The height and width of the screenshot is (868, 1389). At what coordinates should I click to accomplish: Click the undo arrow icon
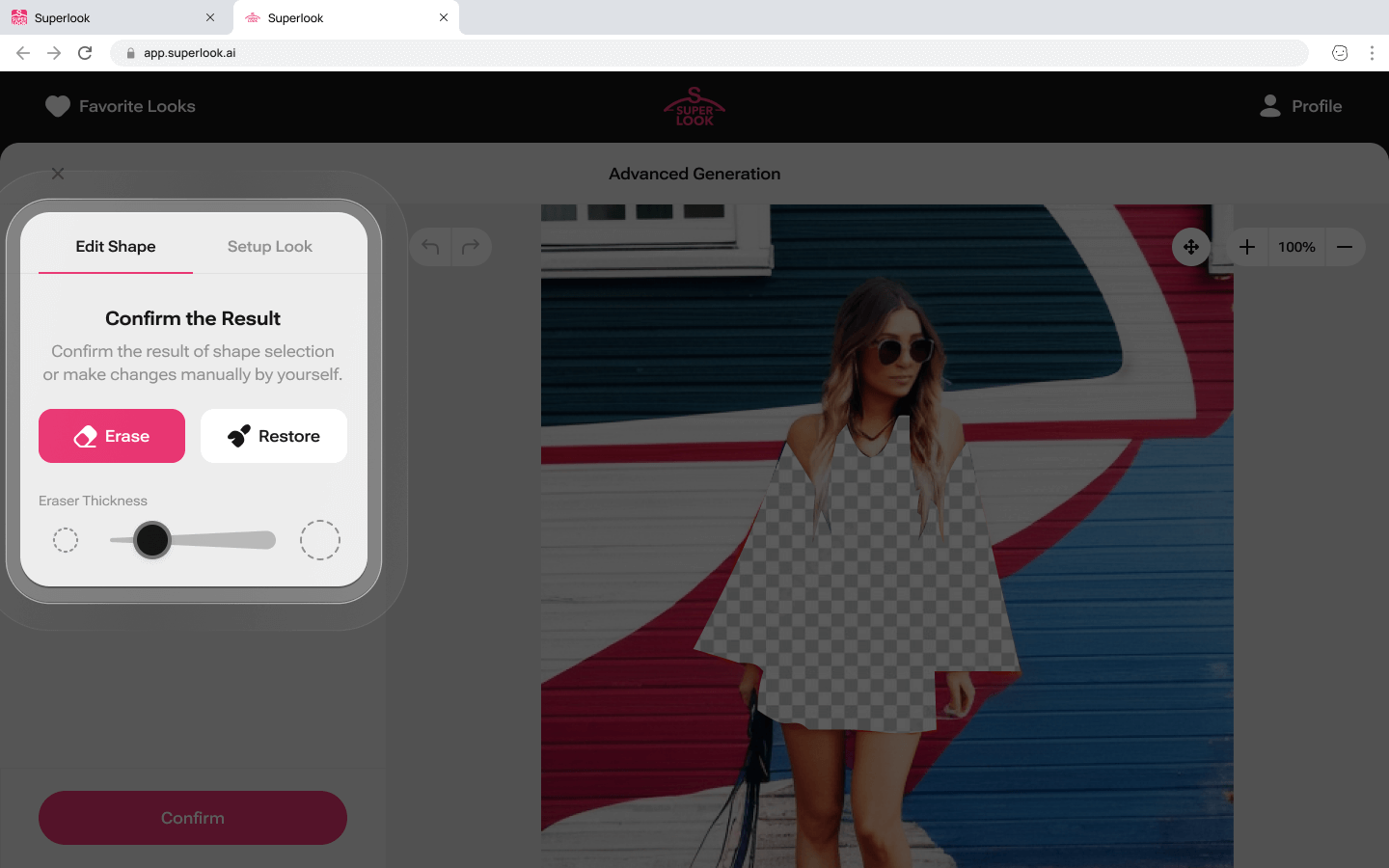(x=431, y=247)
